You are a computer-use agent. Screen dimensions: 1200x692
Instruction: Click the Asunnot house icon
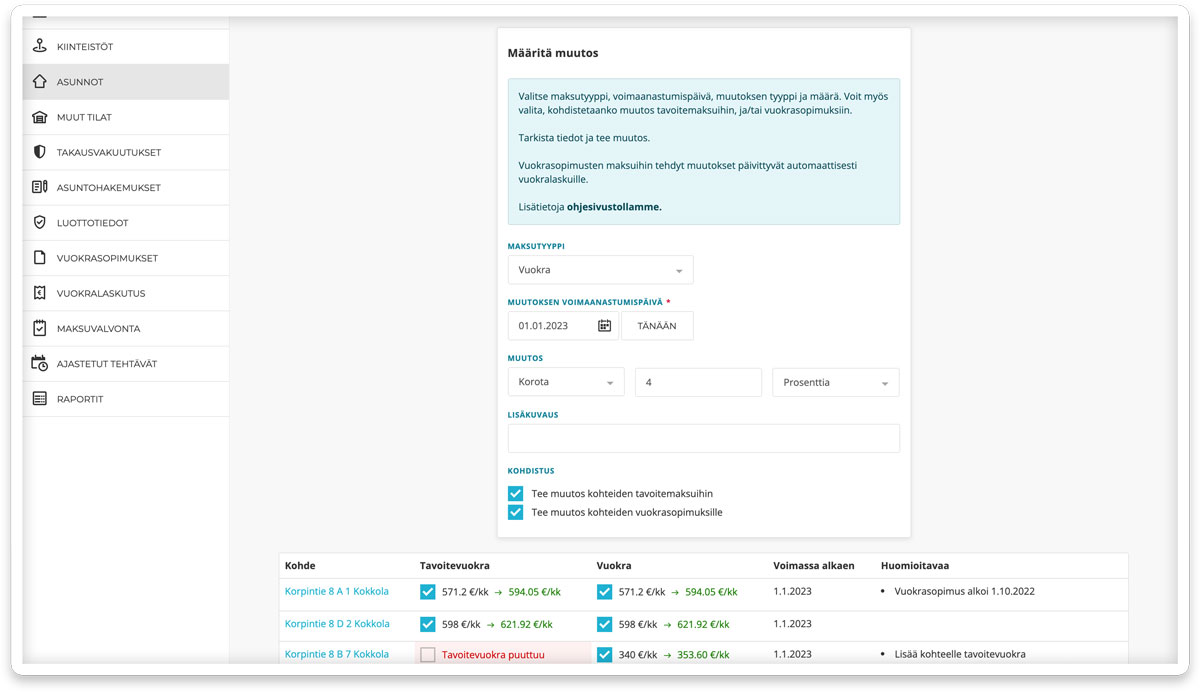[40, 82]
